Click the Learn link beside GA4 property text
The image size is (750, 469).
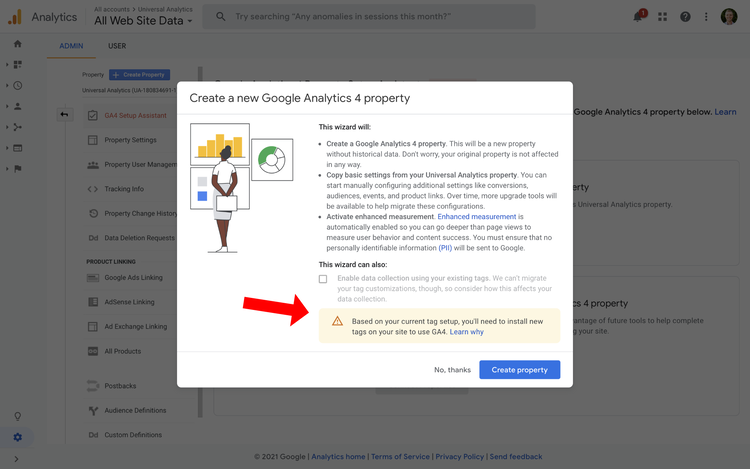pyautogui.click(x=726, y=112)
